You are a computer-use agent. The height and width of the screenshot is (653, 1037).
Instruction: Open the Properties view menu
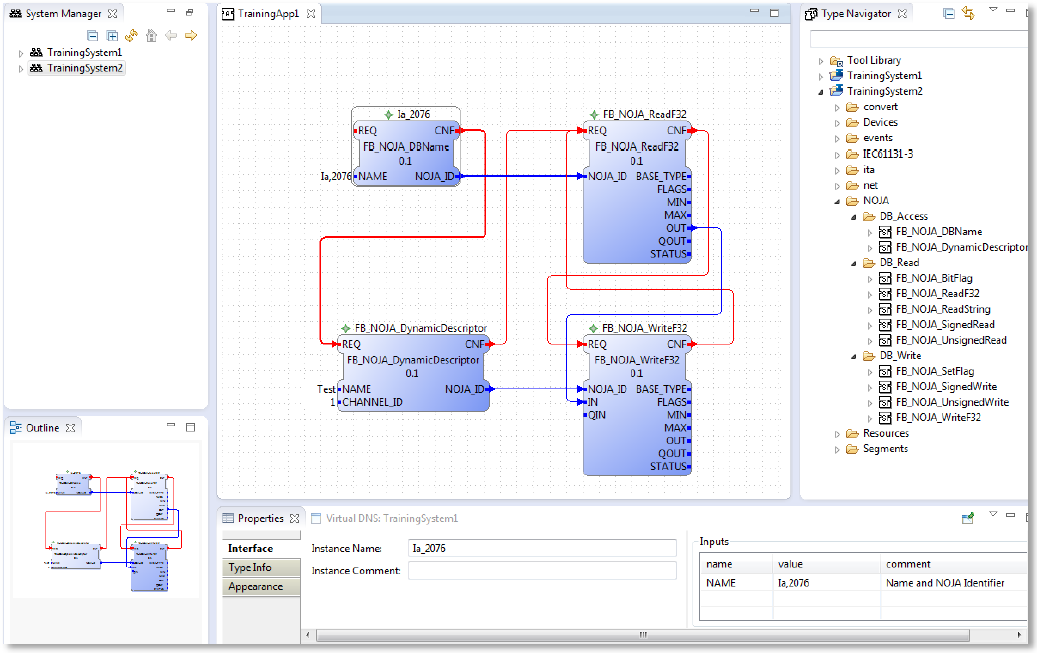[x=992, y=516]
